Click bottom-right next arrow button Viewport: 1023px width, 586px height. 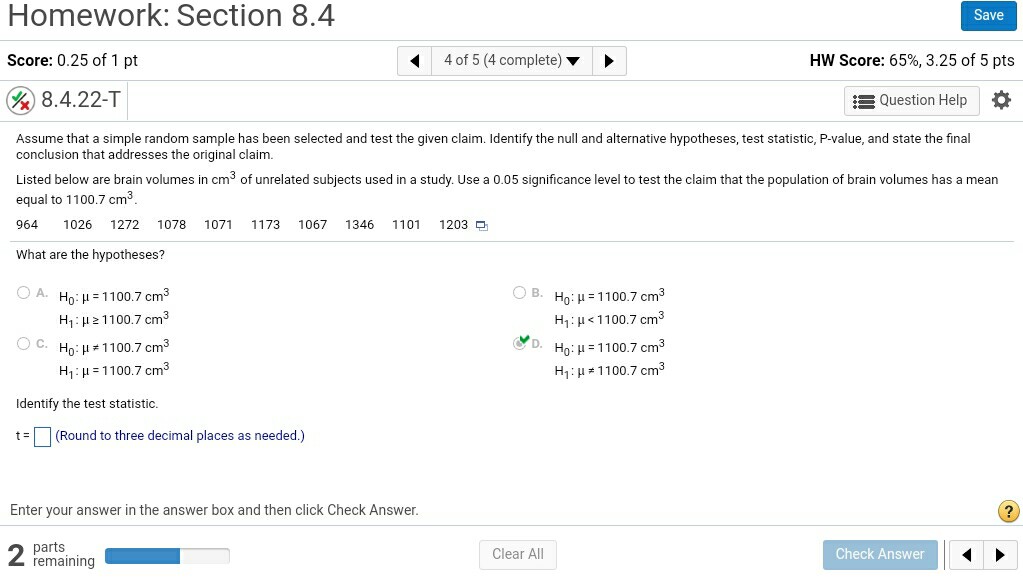tap(999, 554)
